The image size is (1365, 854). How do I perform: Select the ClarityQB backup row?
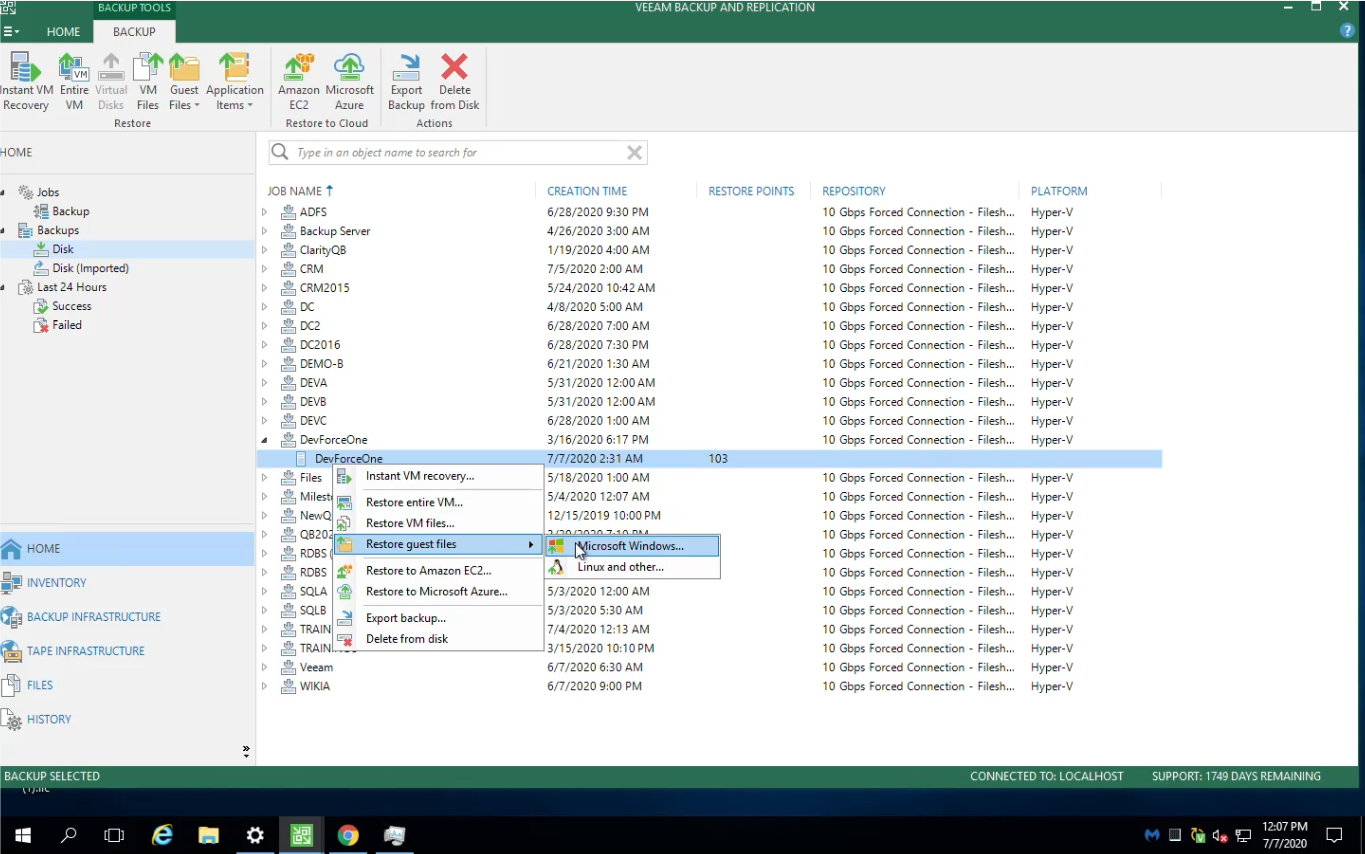709,250
